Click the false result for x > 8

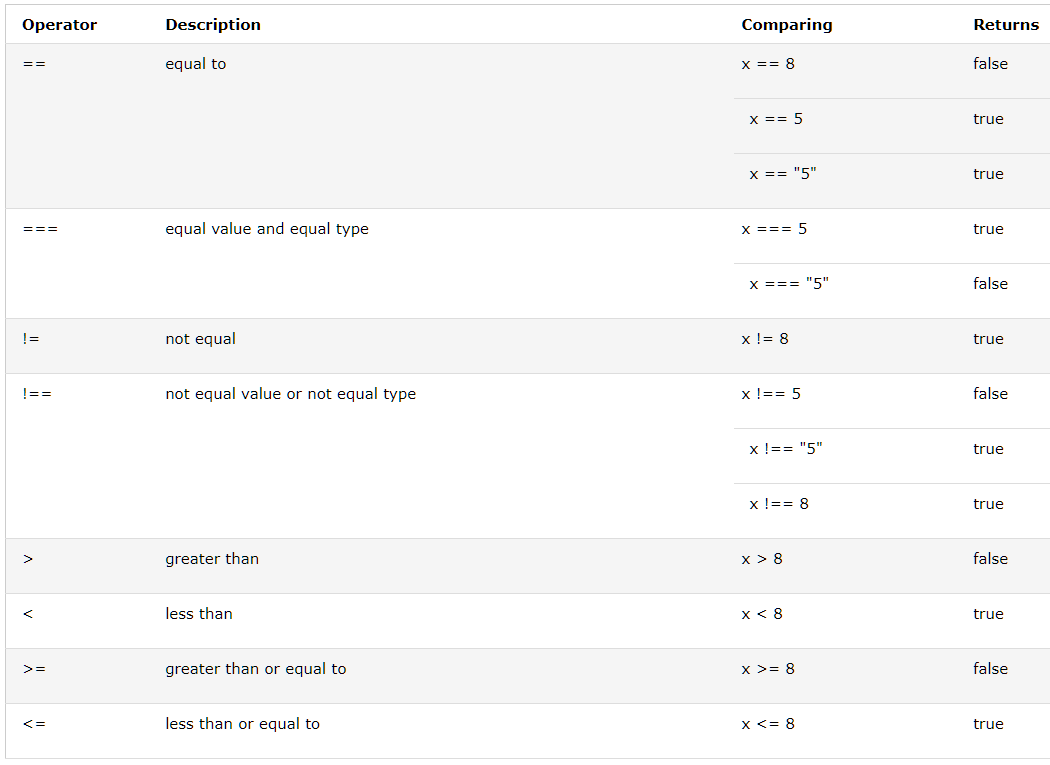click(990, 559)
